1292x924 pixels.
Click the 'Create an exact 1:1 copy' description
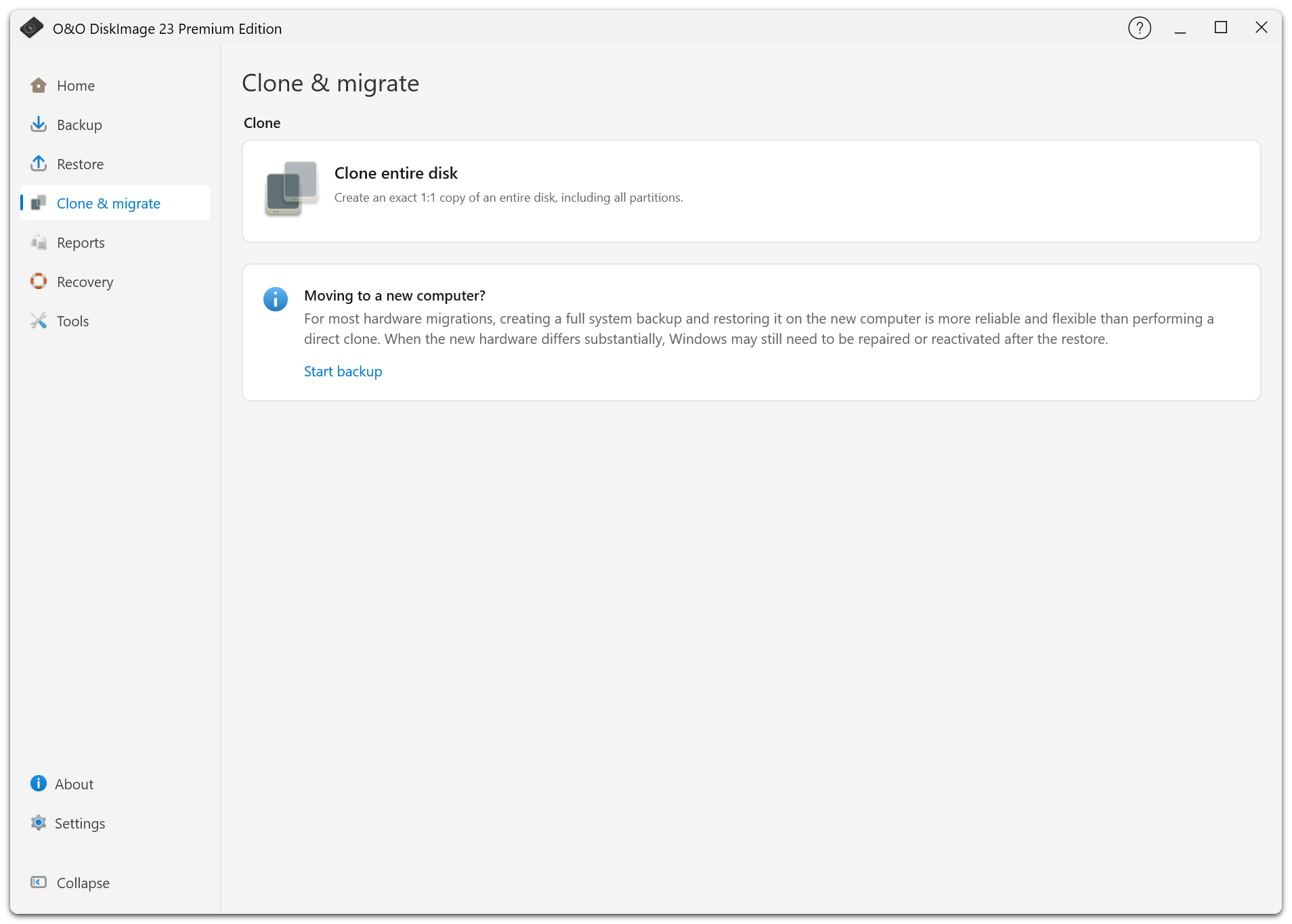(509, 198)
